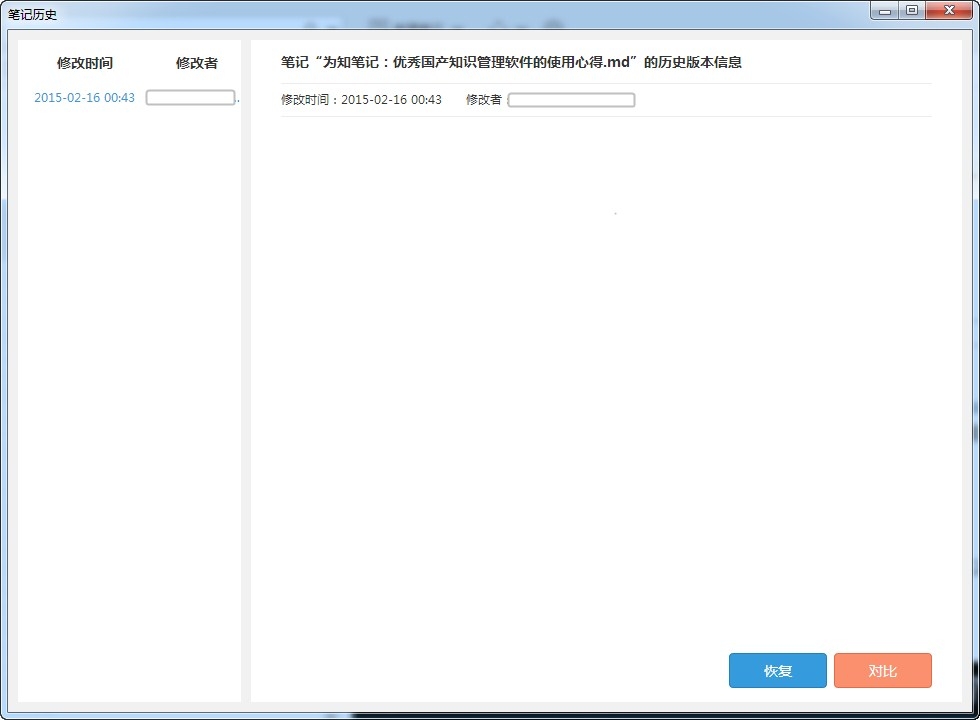Image resolution: width=980 pixels, height=720 pixels.
Task: Click the note title heading with 为知笔记 .md
Action: pyautogui.click(x=511, y=63)
